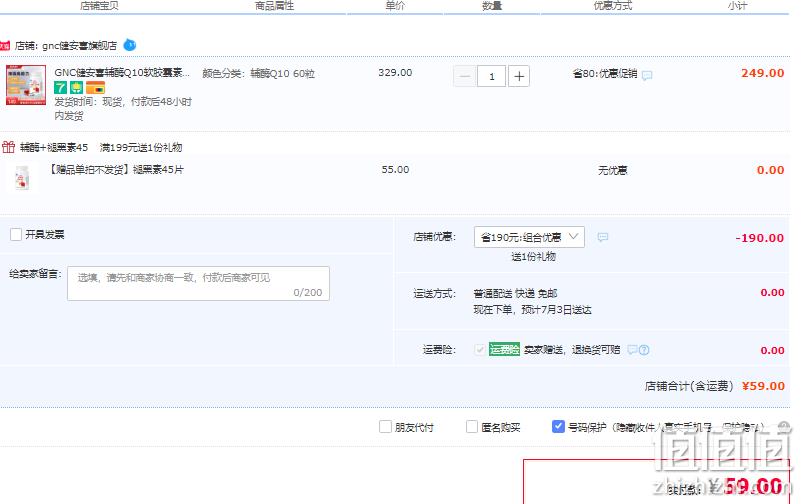Click the green 运费险 tag
This screenshot has width=802, height=504.
click(x=504, y=349)
